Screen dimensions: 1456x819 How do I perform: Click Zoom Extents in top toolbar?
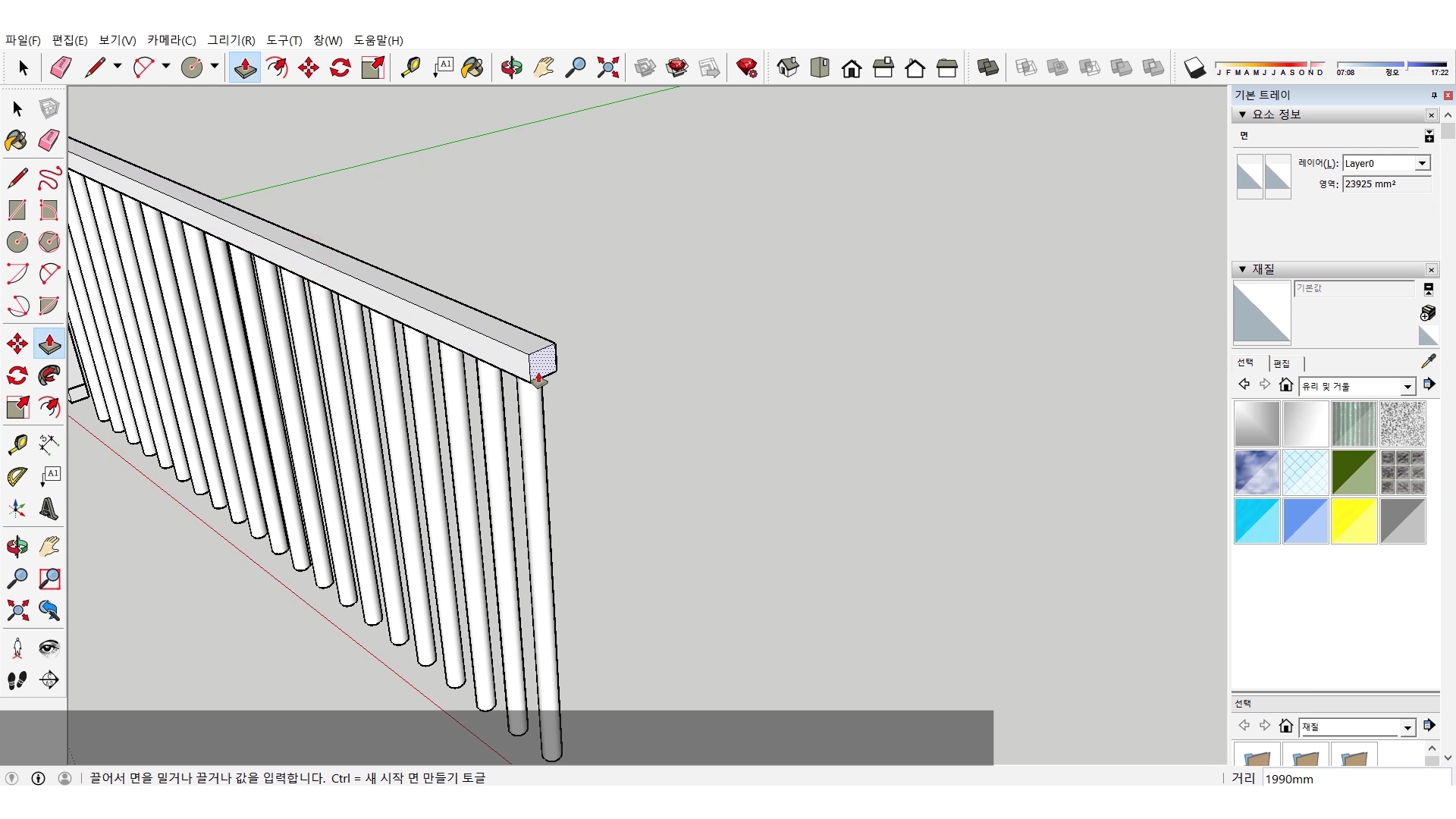[x=607, y=67]
